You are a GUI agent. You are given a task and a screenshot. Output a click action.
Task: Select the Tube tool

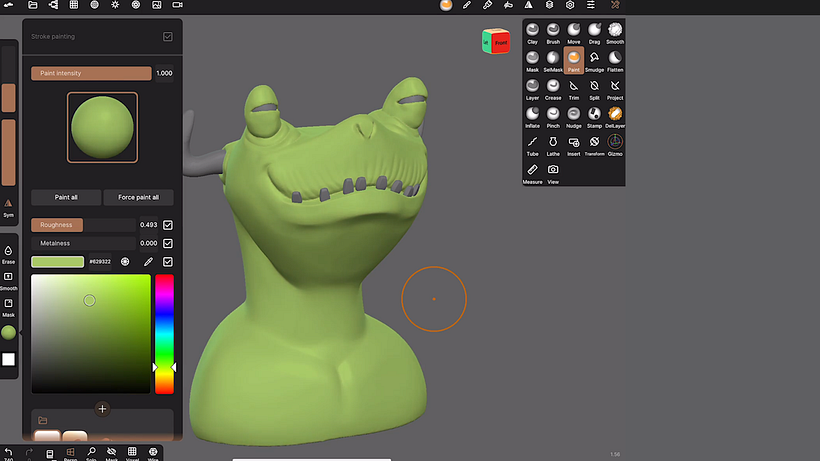(x=532, y=146)
